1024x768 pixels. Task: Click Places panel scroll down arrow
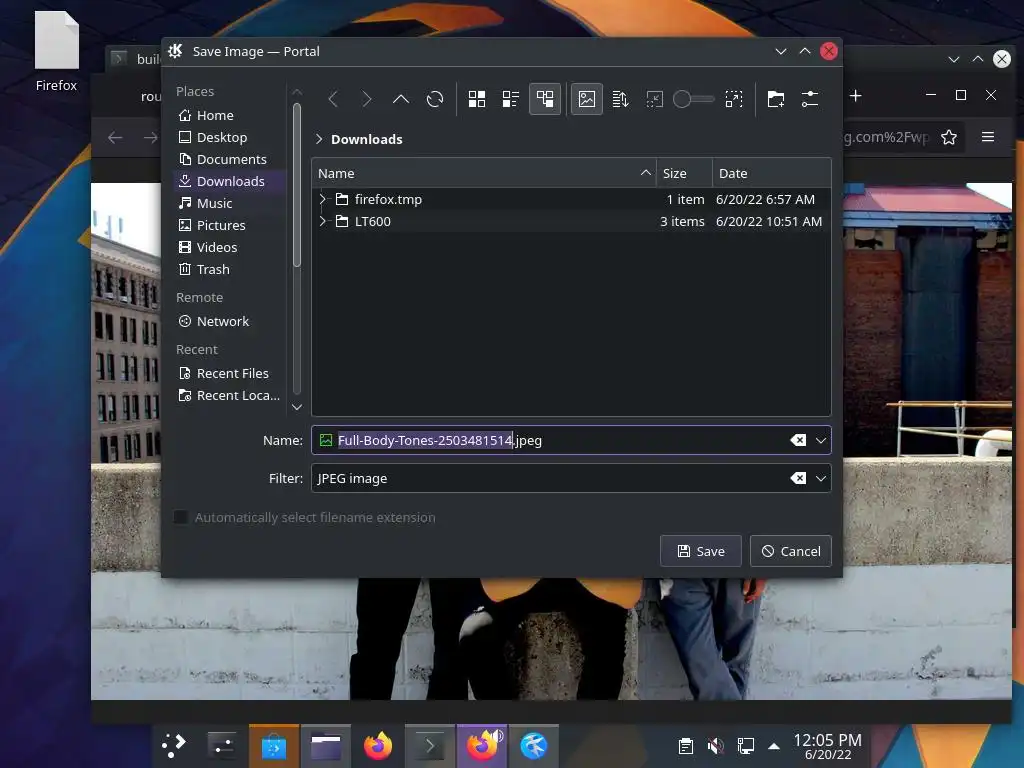[x=296, y=407]
